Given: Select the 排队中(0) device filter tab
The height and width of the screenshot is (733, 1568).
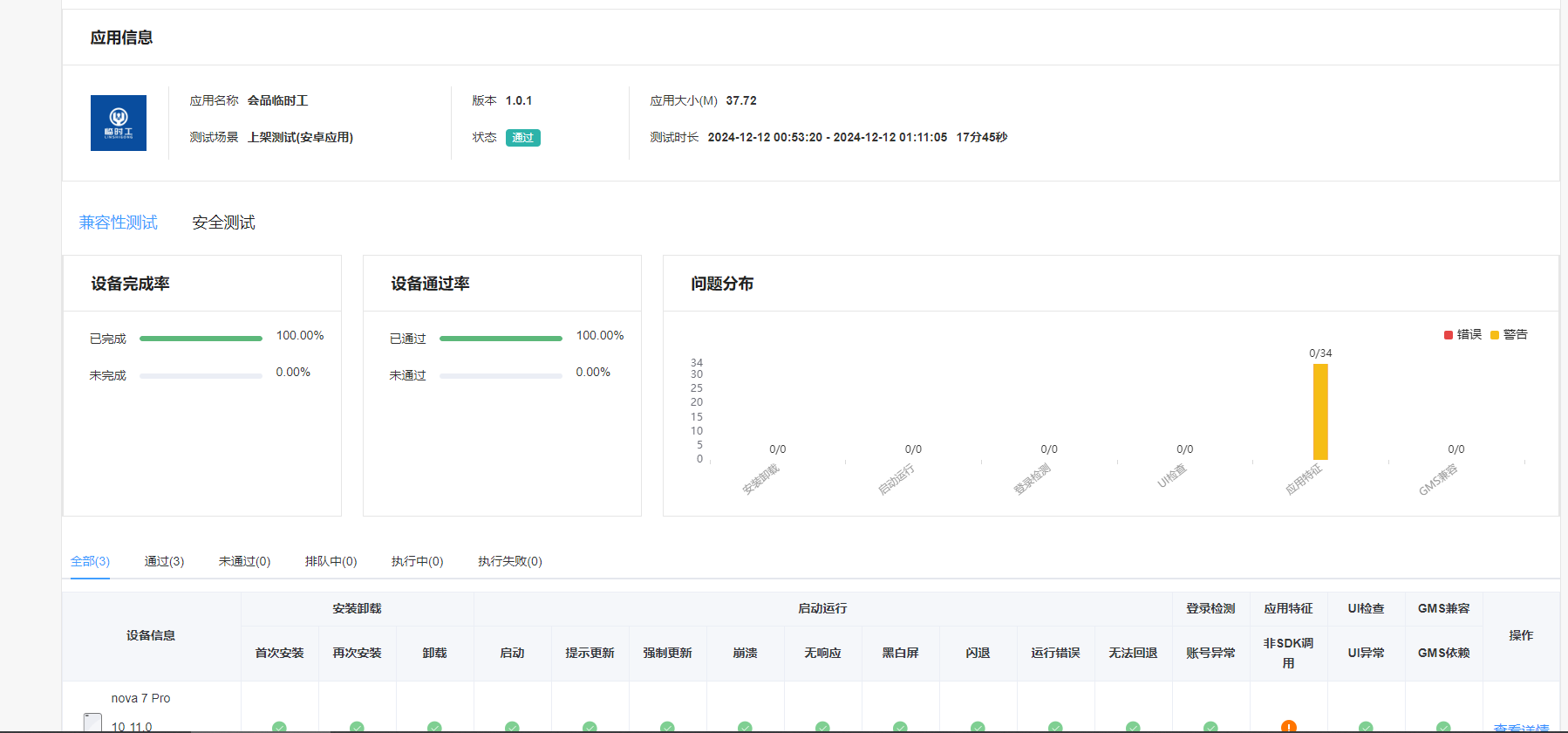Looking at the screenshot, I should pos(331,561).
